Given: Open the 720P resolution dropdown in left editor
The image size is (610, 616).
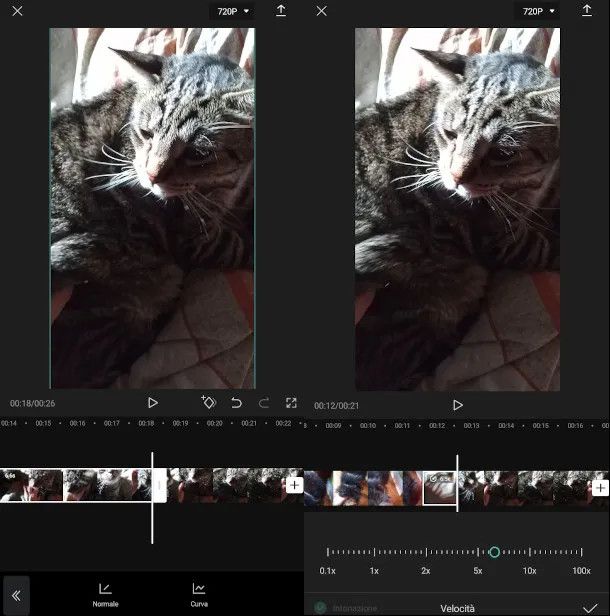Looking at the screenshot, I should [234, 11].
